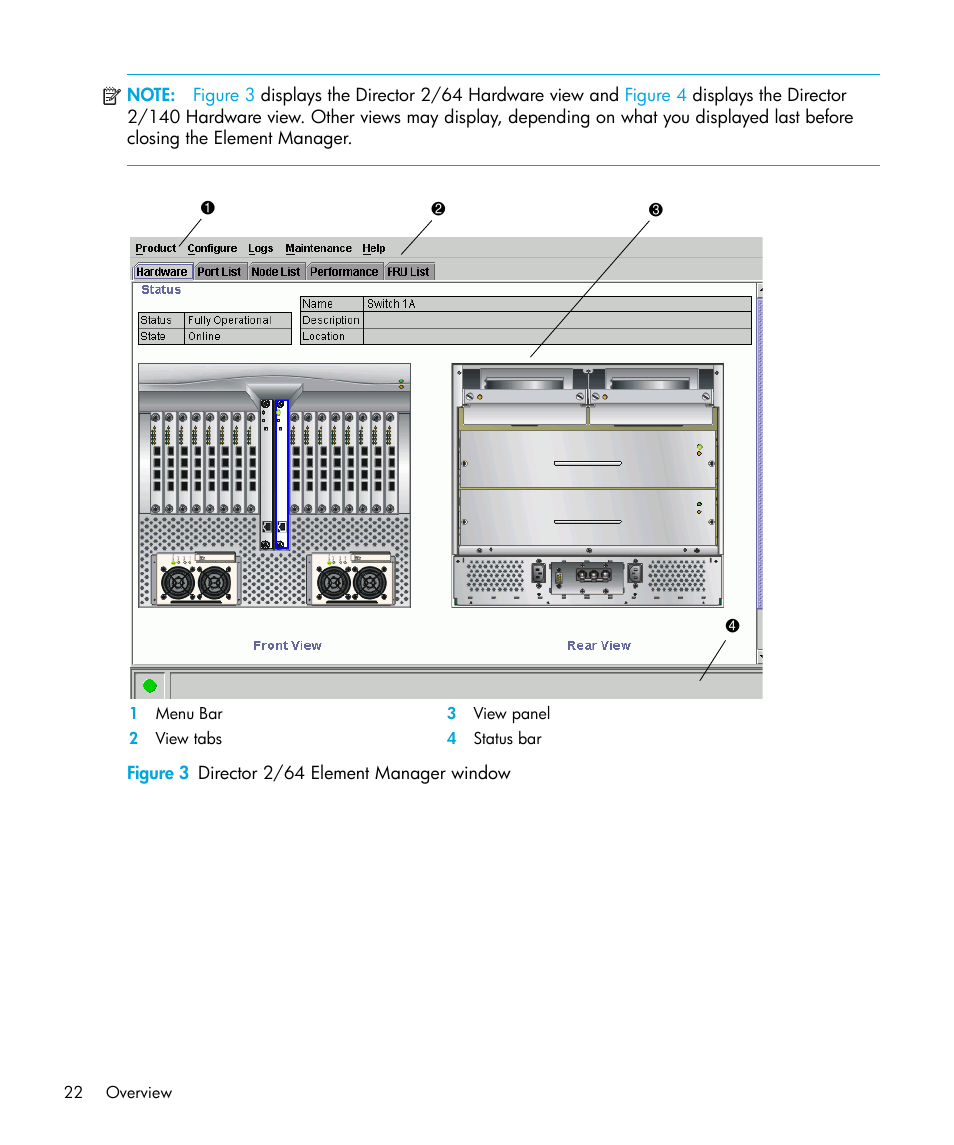Click the Switch 1A name value
Viewport: 954px width, 1145px height.
coord(557,304)
